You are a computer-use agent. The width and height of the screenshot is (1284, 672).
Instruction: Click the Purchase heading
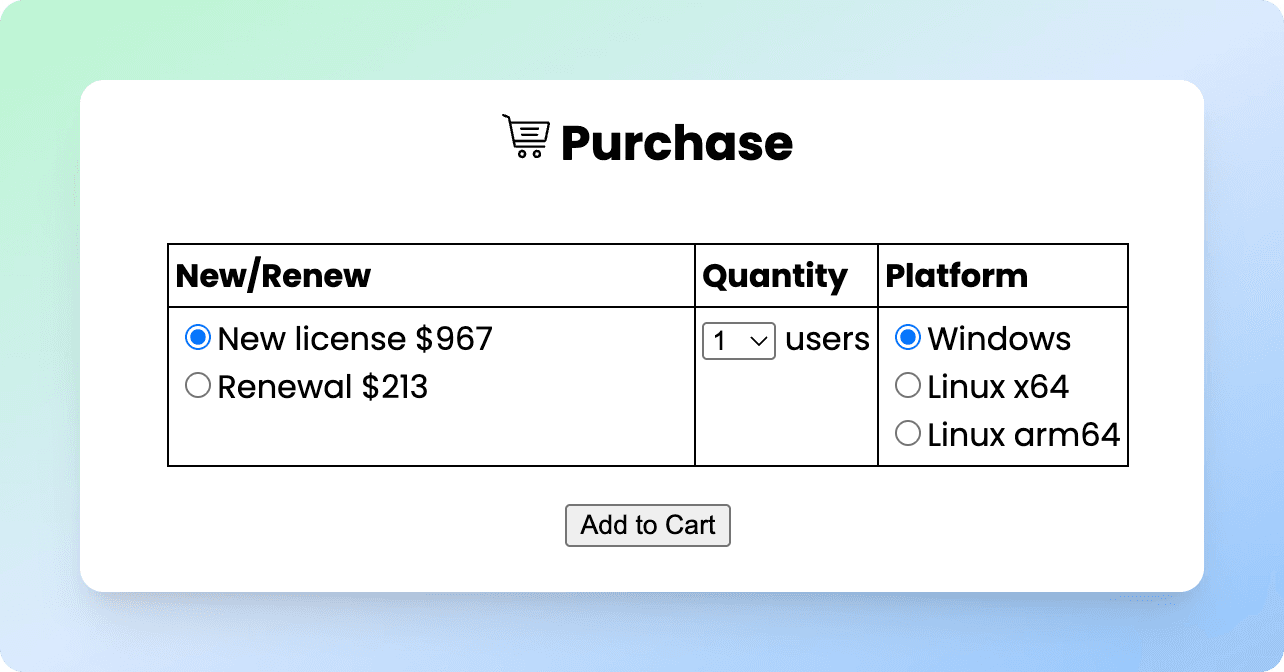[x=676, y=142]
